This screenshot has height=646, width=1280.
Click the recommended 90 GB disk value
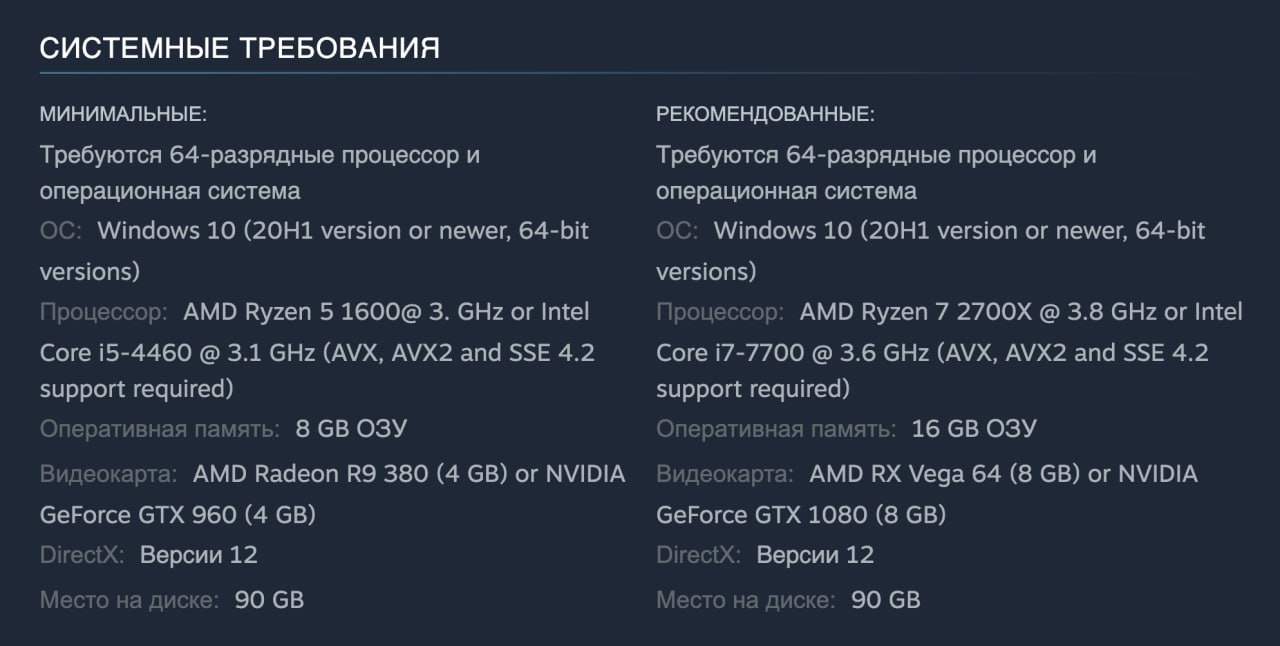tap(885, 600)
